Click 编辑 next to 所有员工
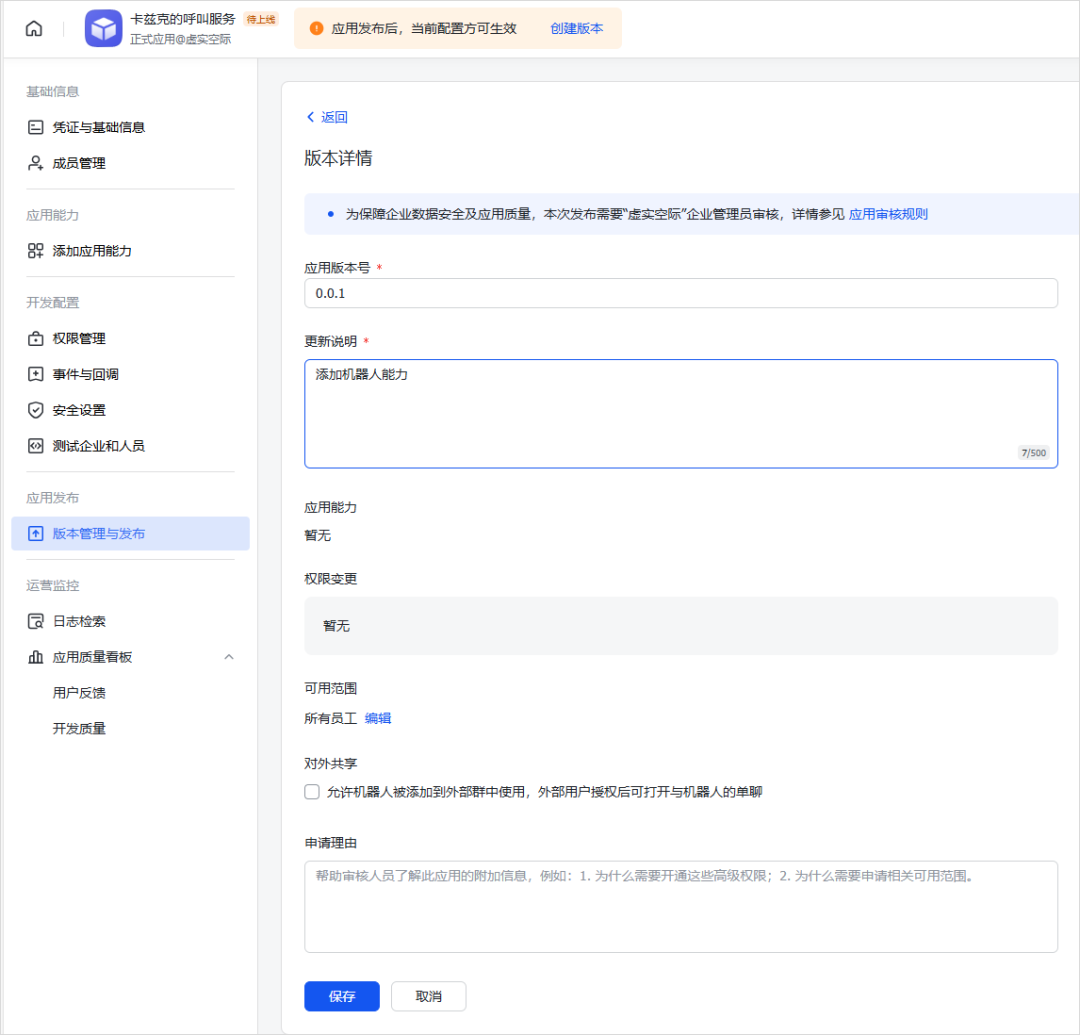Image resolution: width=1080 pixels, height=1035 pixels. [x=378, y=718]
